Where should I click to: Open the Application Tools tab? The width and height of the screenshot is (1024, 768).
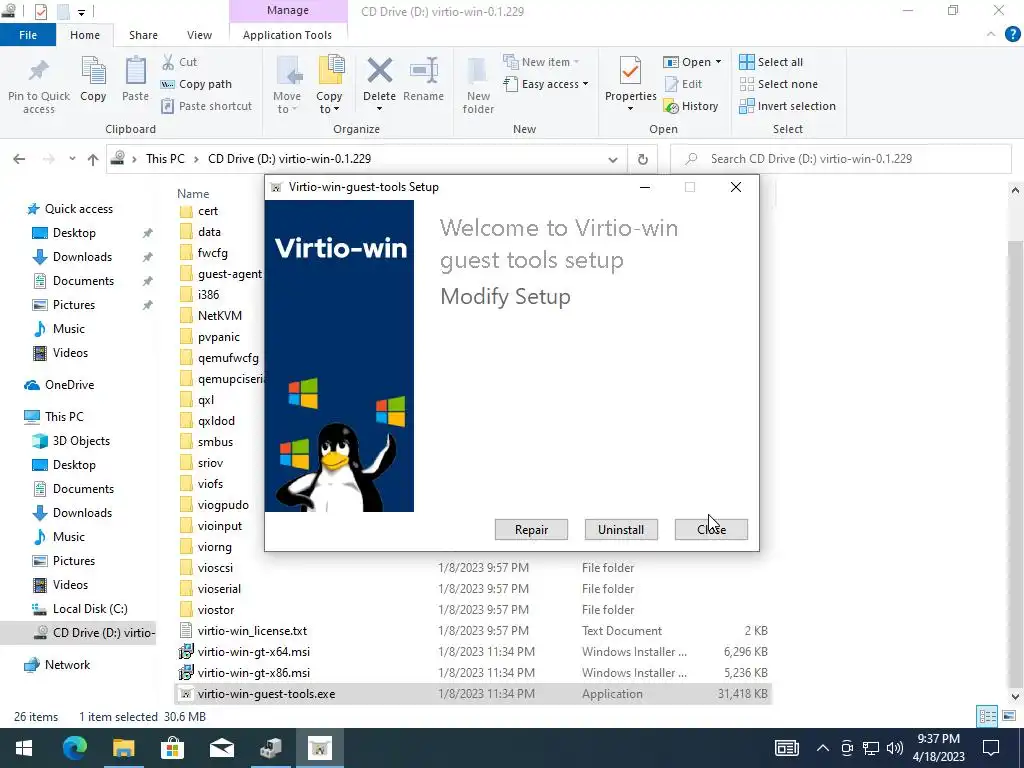(287, 35)
